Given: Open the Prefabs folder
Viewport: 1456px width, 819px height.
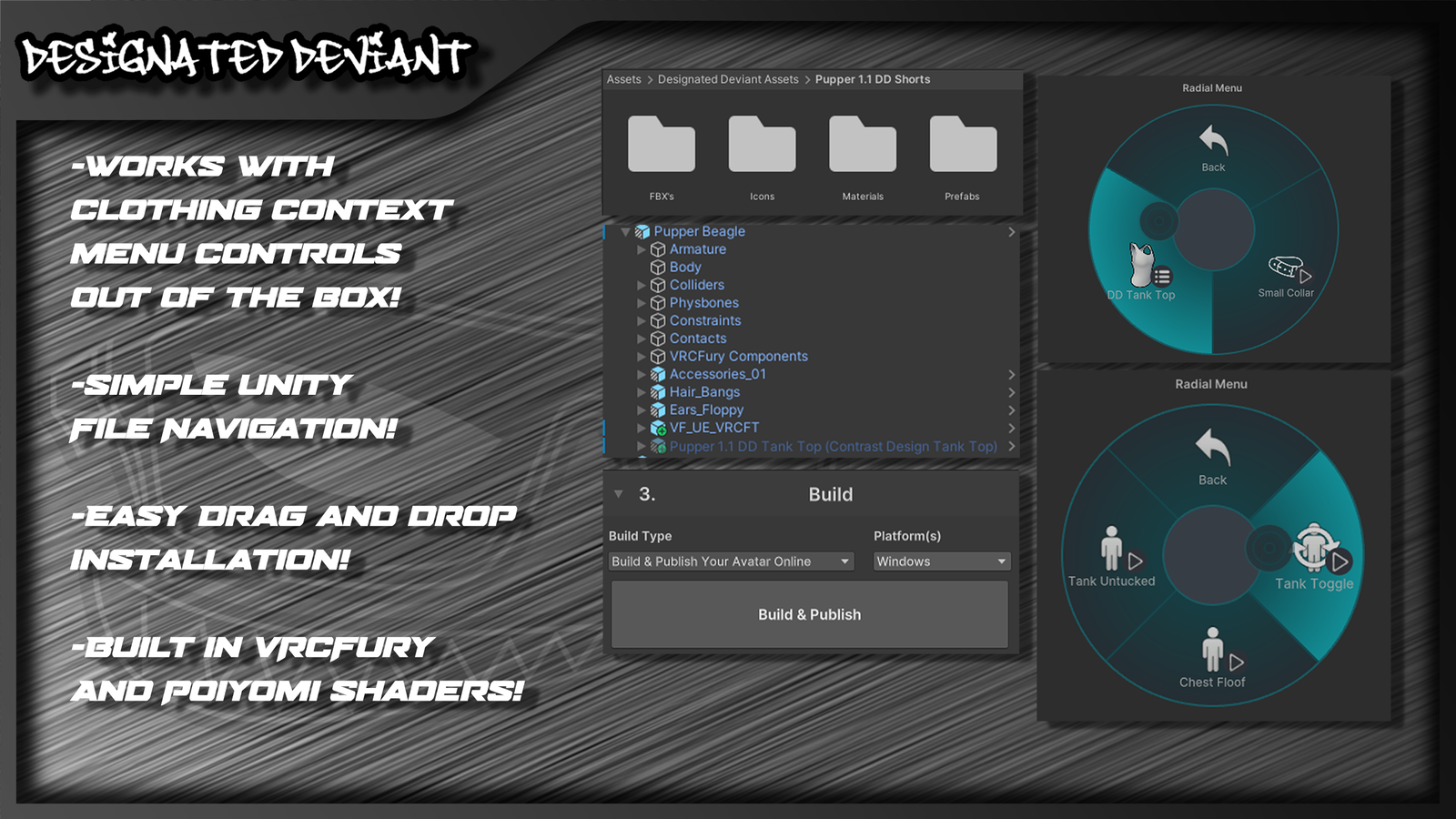Looking at the screenshot, I should click(963, 146).
